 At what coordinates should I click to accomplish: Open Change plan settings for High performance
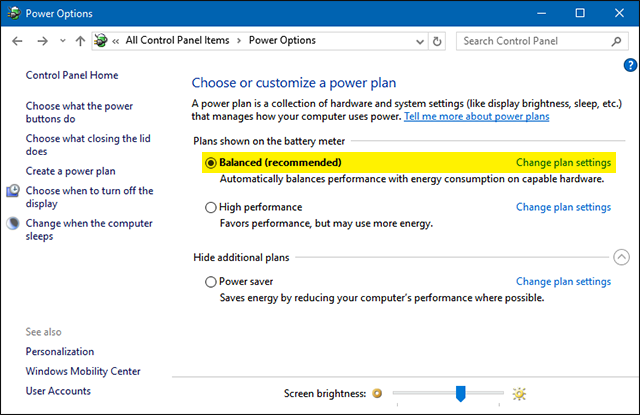[x=563, y=207]
